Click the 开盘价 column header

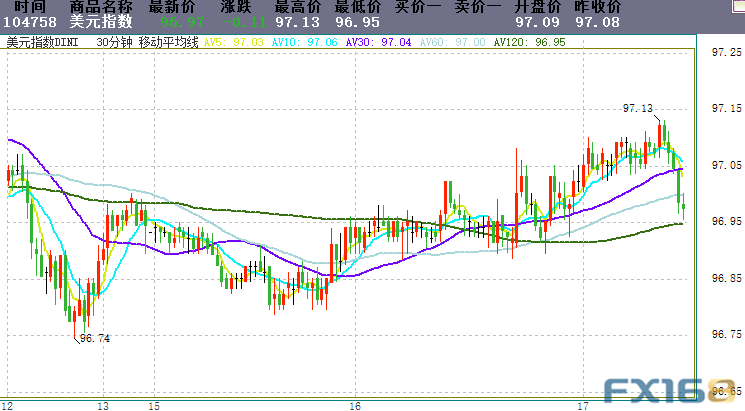pos(537,7)
